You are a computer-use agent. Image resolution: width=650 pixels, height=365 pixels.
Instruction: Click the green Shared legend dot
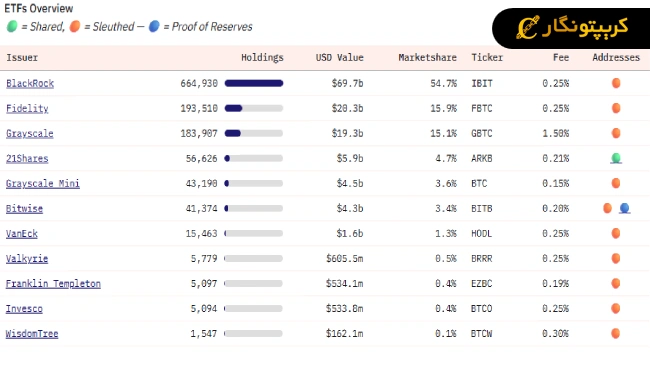pos(12,27)
